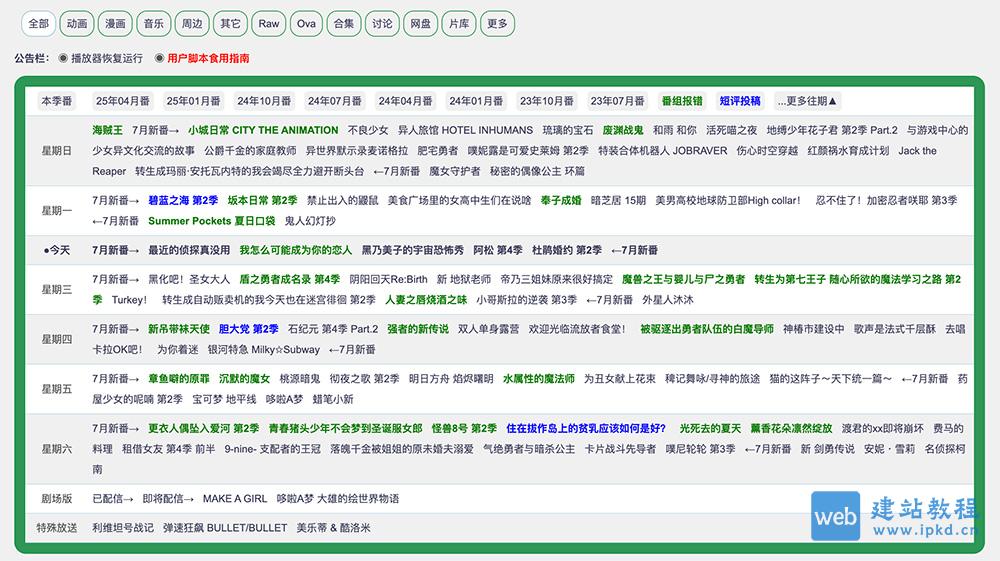Open 拳子成婚 in Monday row
Image resolution: width=1000 pixels, height=561 pixels.
(561, 200)
